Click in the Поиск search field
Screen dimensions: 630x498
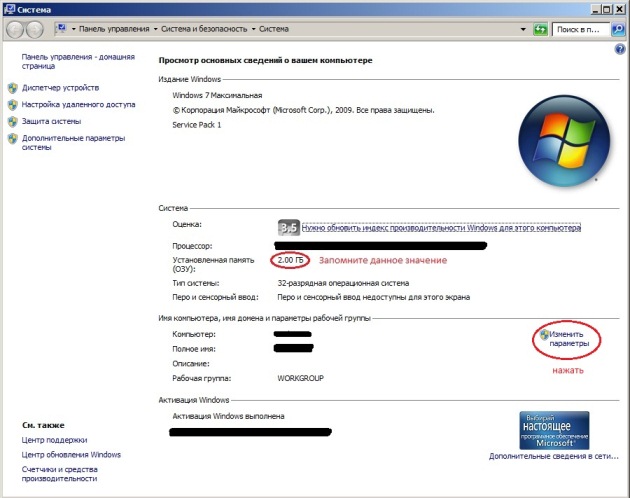point(581,29)
